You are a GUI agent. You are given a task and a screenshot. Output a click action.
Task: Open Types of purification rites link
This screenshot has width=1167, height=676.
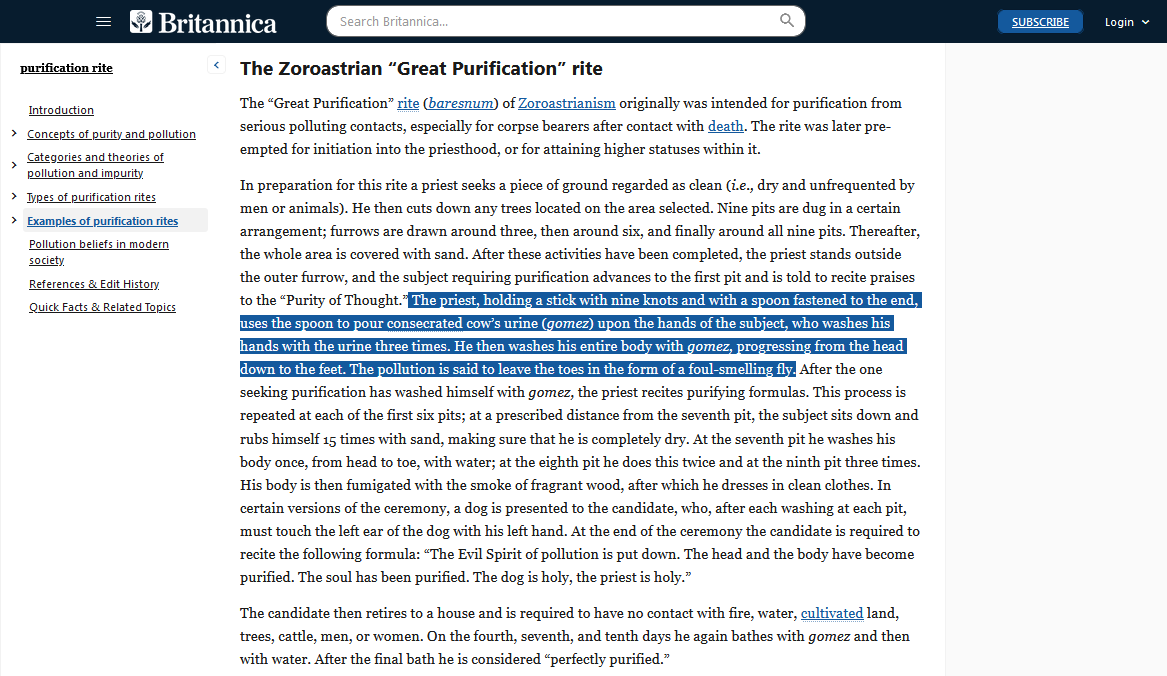coord(92,197)
